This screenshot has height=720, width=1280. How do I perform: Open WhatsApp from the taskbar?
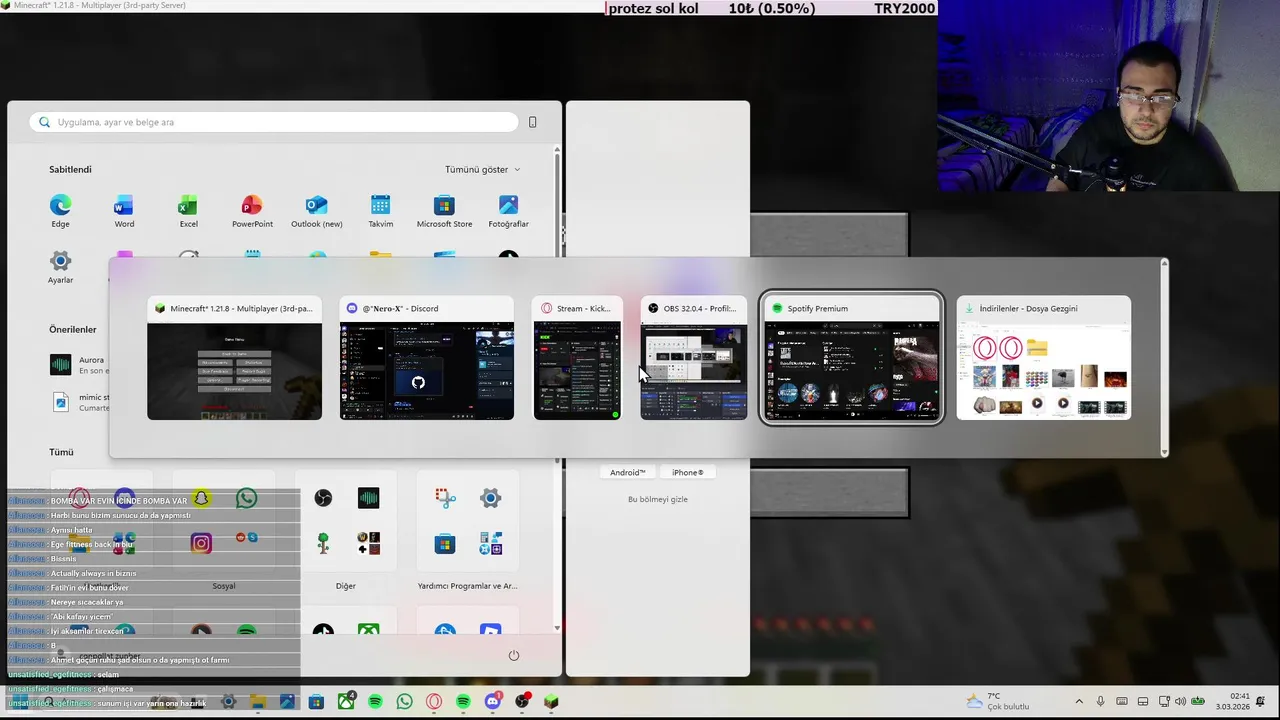(x=404, y=702)
